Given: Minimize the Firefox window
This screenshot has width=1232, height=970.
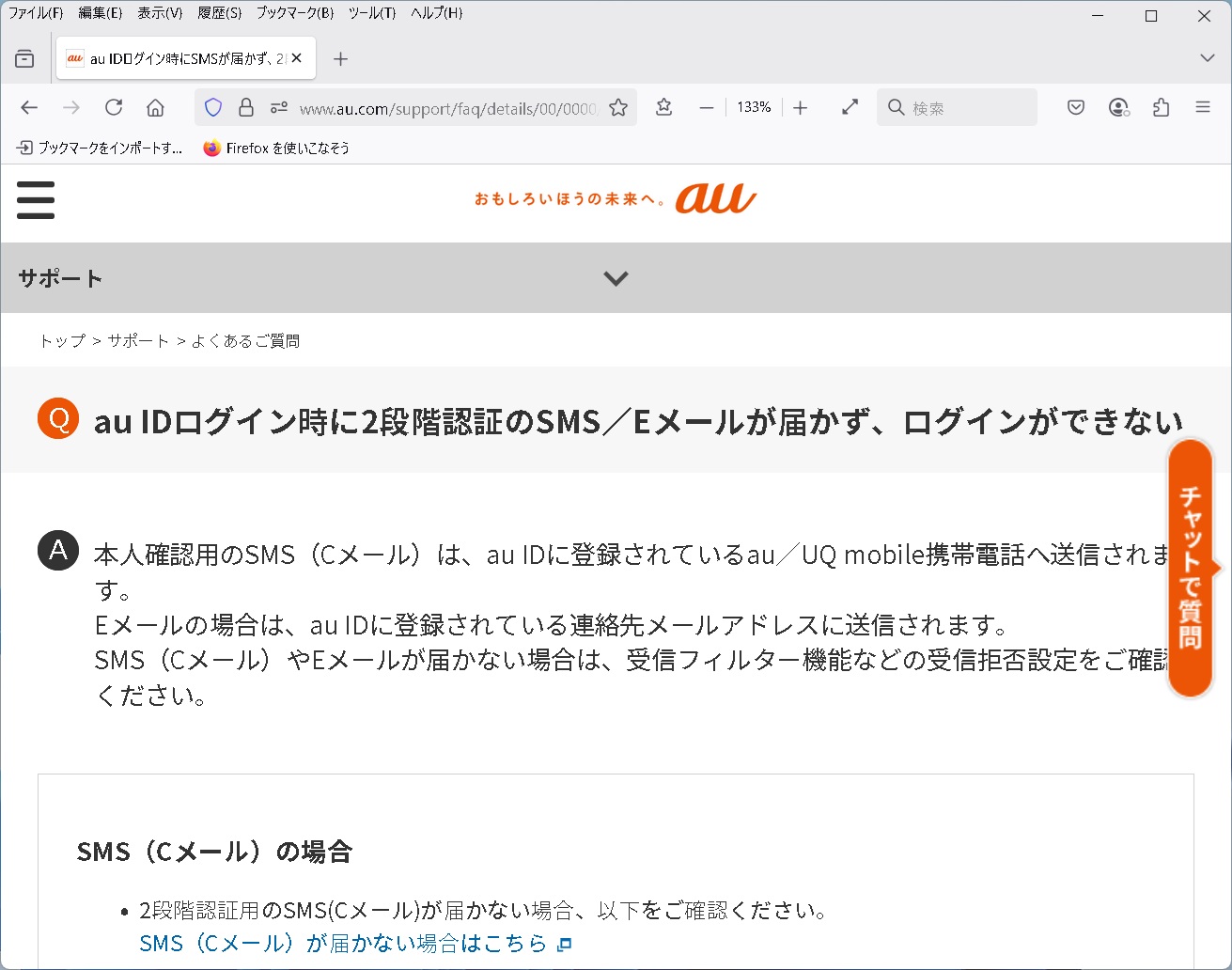Looking at the screenshot, I should 1098,16.
